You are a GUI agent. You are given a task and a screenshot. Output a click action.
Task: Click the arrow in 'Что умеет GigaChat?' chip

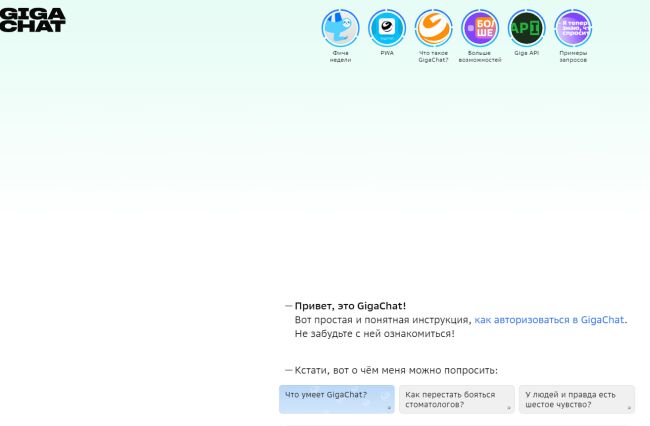click(x=389, y=408)
